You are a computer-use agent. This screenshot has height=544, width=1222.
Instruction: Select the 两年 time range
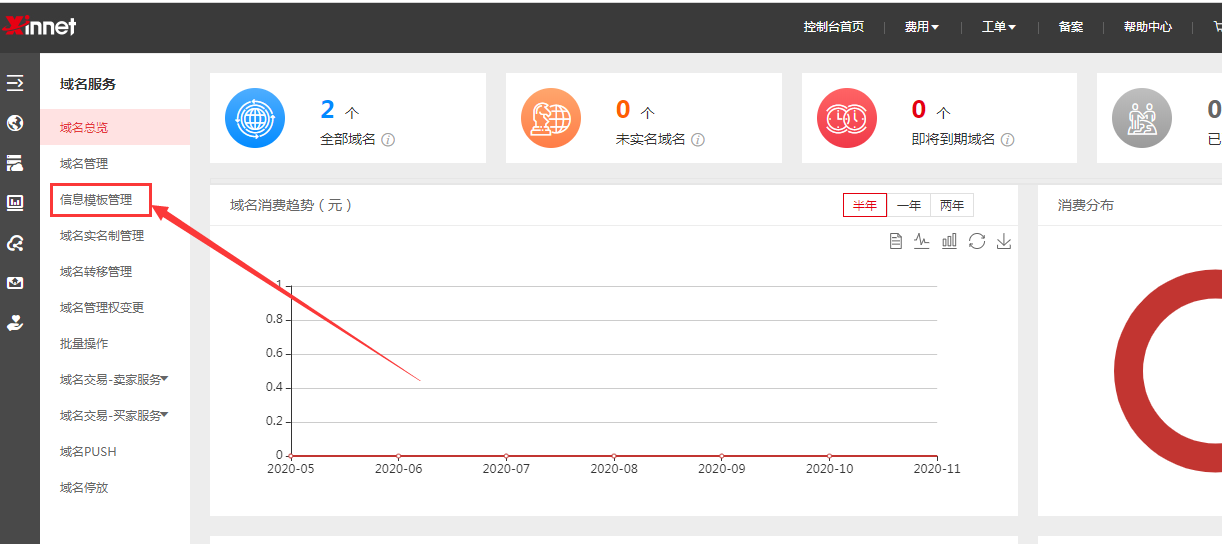952,205
